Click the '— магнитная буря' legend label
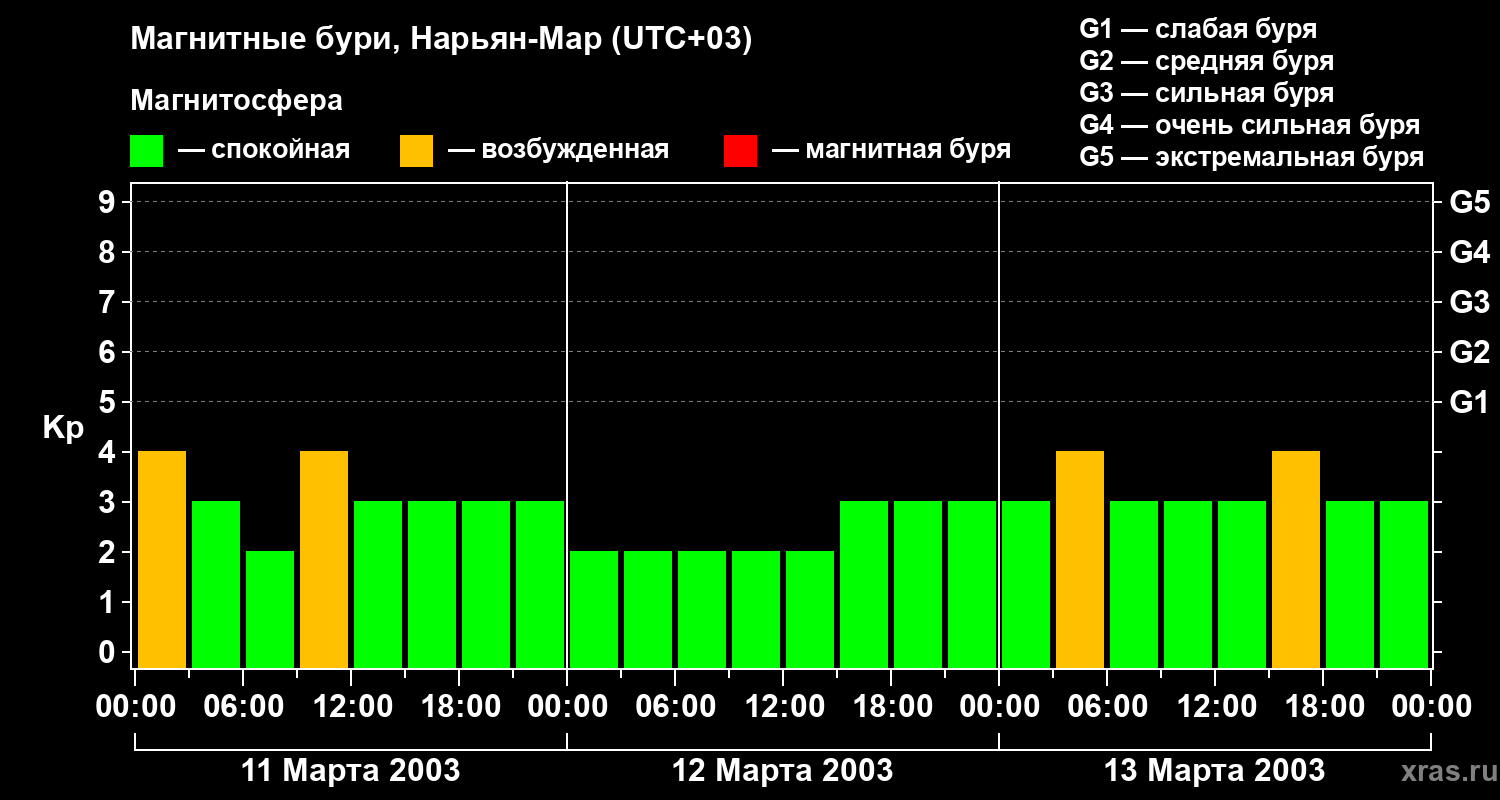1500x800 pixels. click(x=892, y=151)
